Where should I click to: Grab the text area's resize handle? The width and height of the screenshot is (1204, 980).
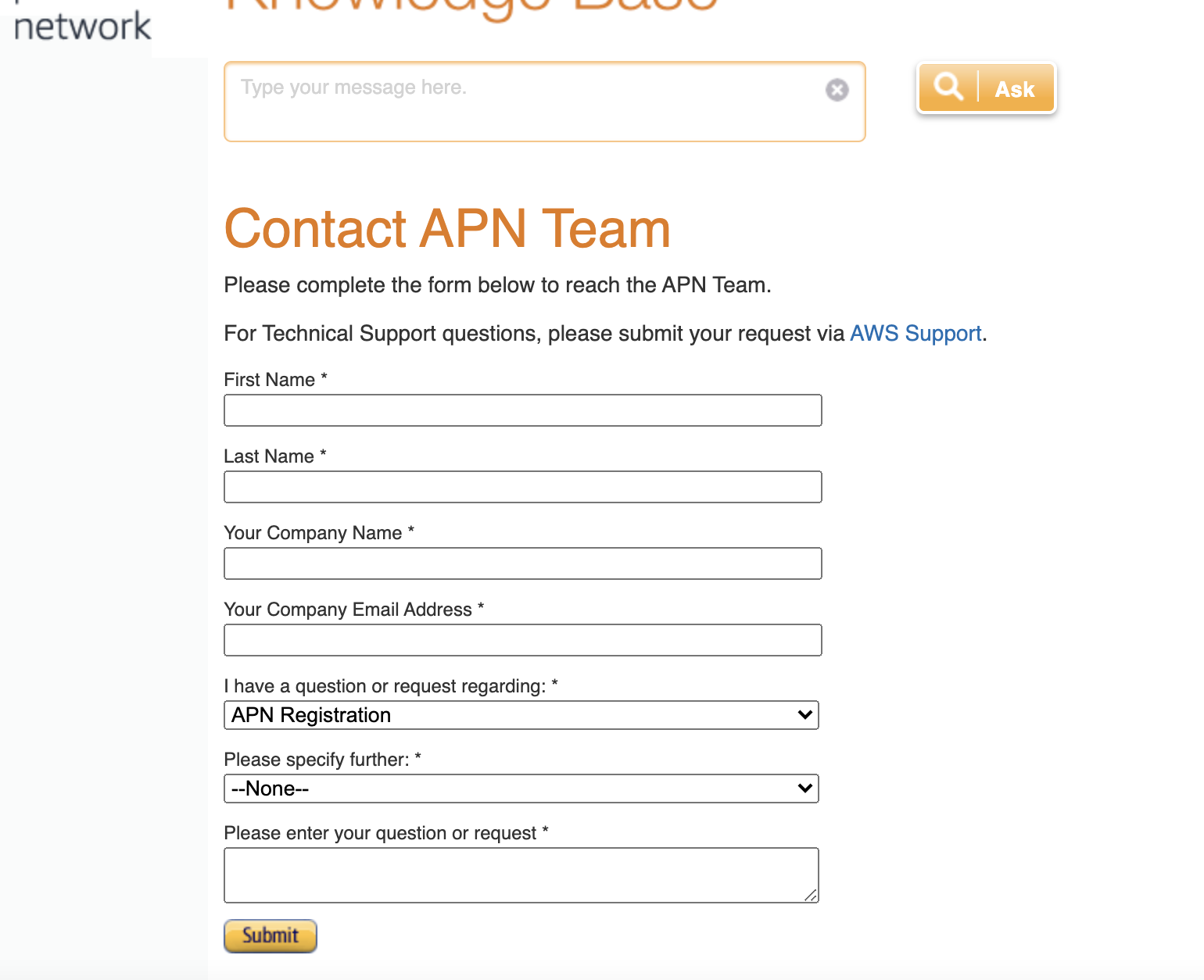coord(812,896)
